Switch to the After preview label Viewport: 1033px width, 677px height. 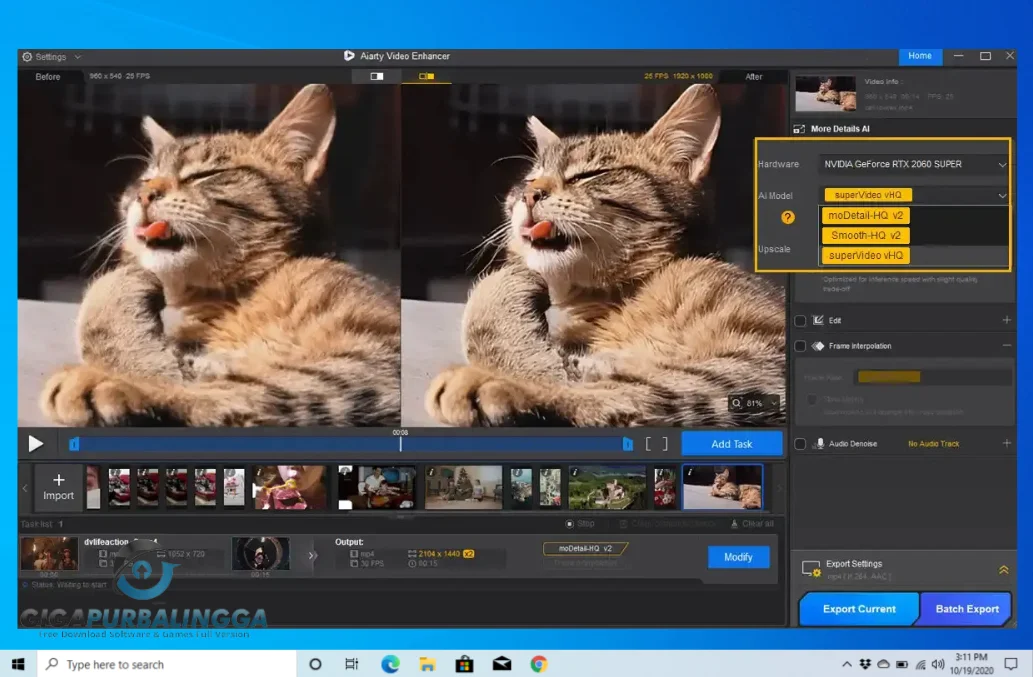pyautogui.click(x=754, y=77)
